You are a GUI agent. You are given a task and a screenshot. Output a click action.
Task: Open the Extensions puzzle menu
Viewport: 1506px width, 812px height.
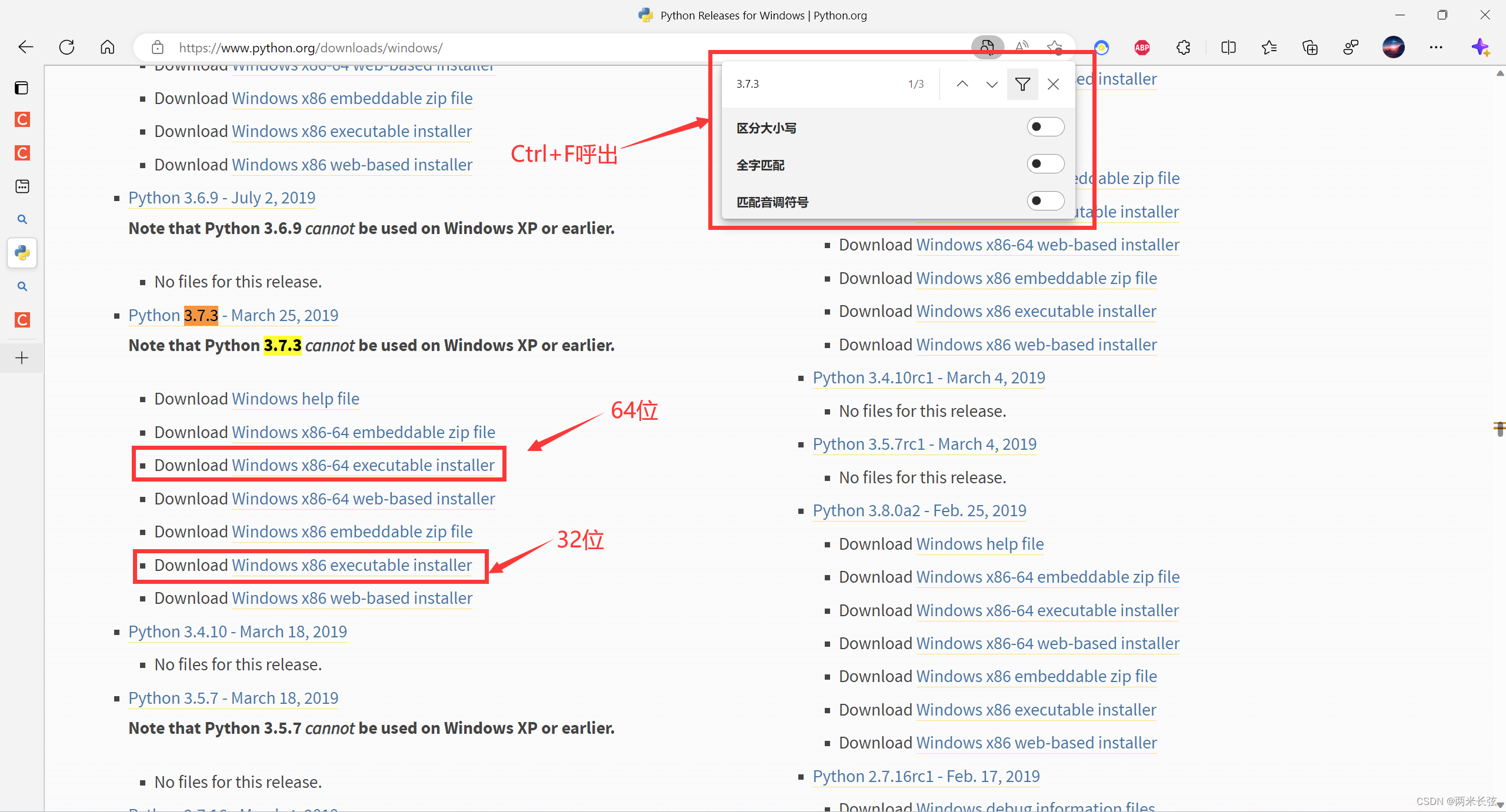(x=1183, y=47)
